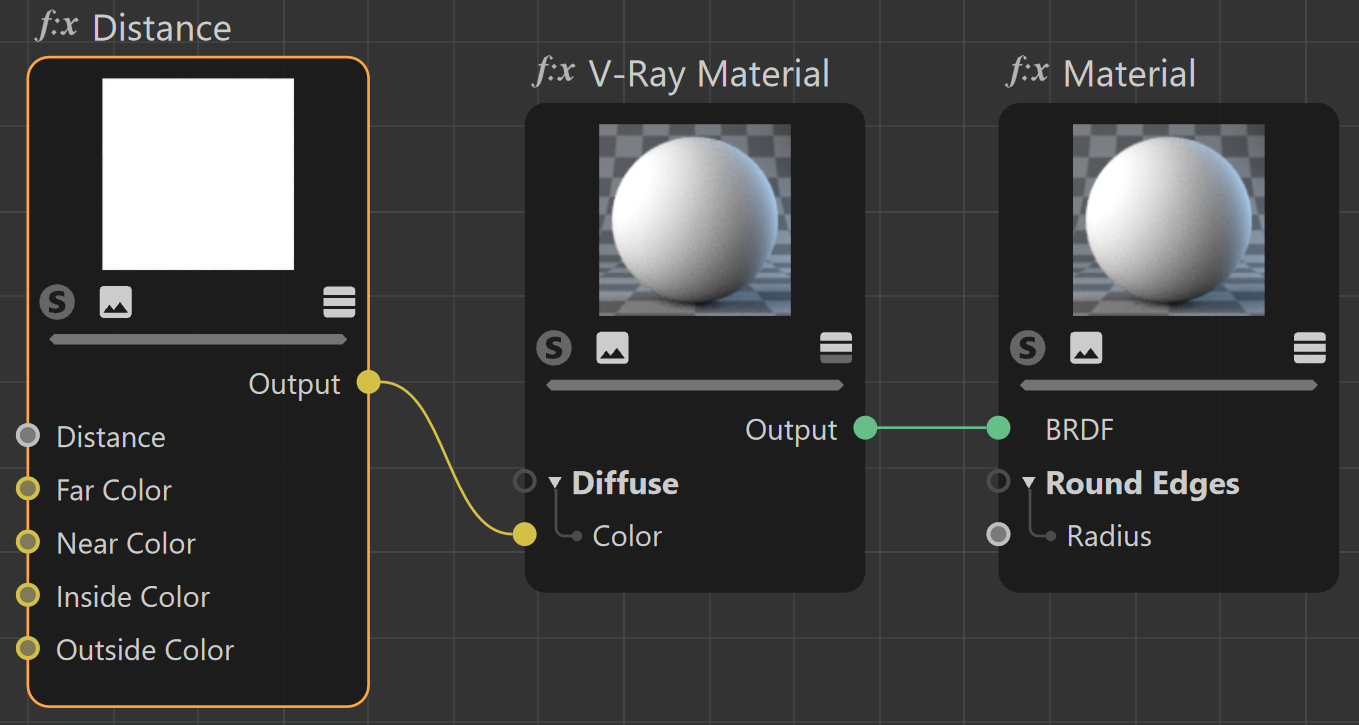Image resolution: width=1359 pixels, height=725 pixels.
Task: Click the preview collapse bar on Distance node
Action: pyautogui.click(x=198, y=339)
